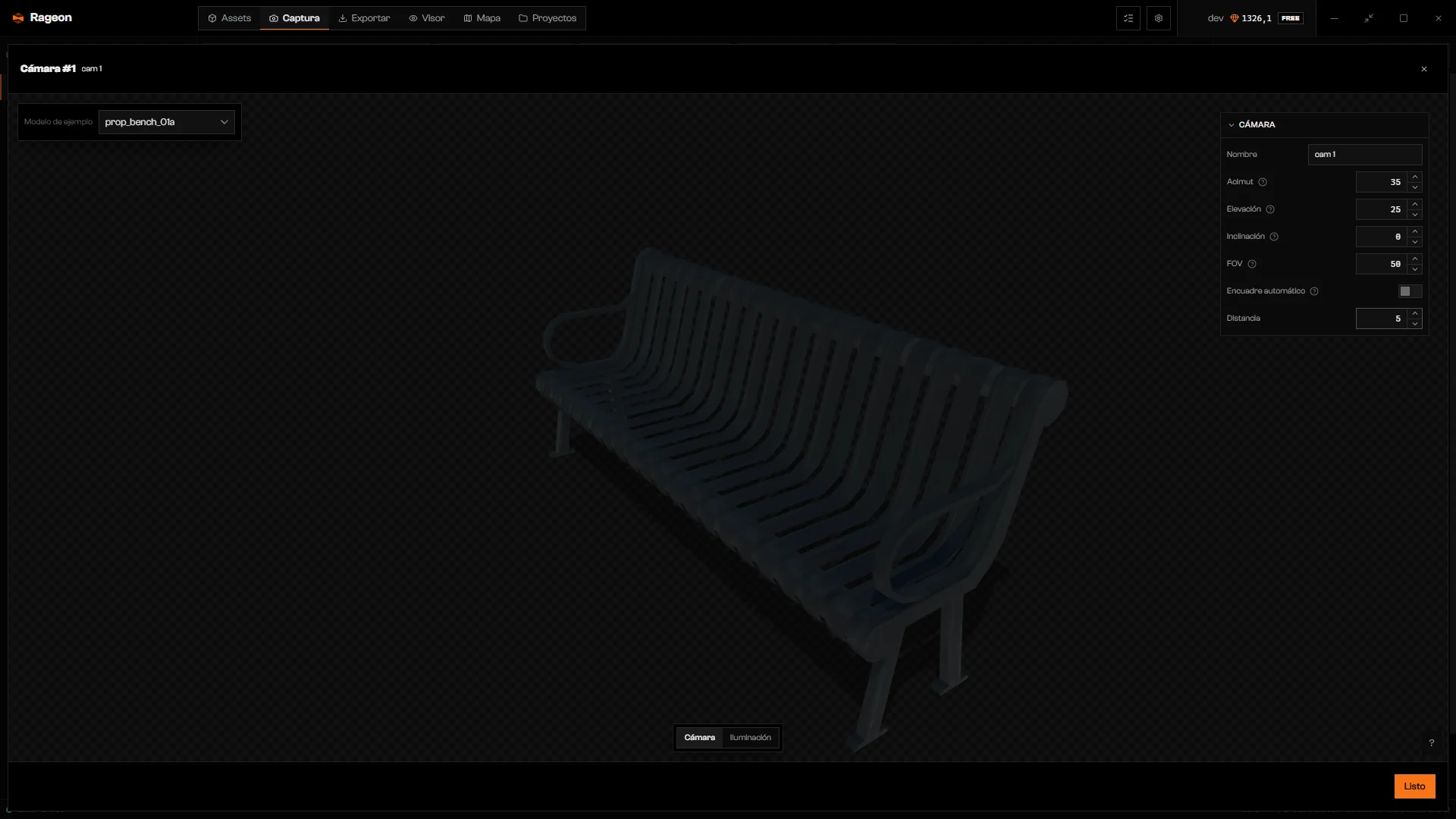Toggle Encuadre automático switch
The height and width of the screenshot is (819, 1456).
coord(1410,291)
